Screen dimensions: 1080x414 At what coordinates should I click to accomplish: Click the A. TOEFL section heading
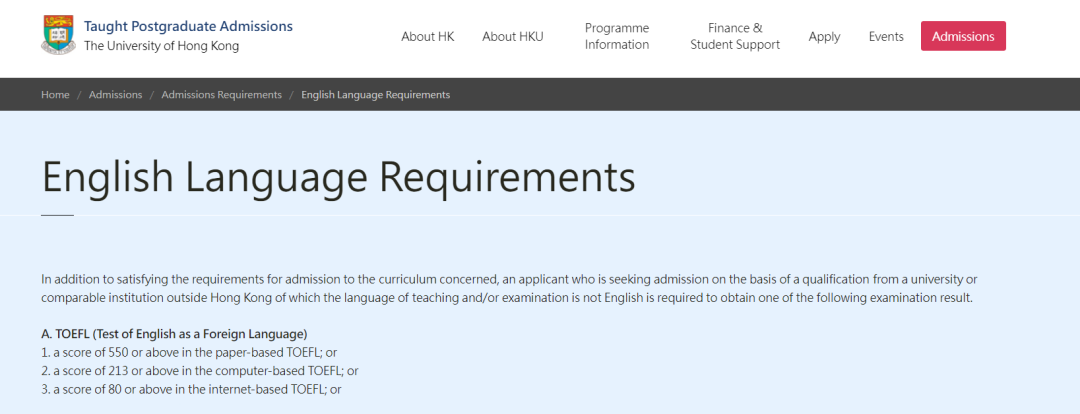pyautogui.click(x=174, y=333)
